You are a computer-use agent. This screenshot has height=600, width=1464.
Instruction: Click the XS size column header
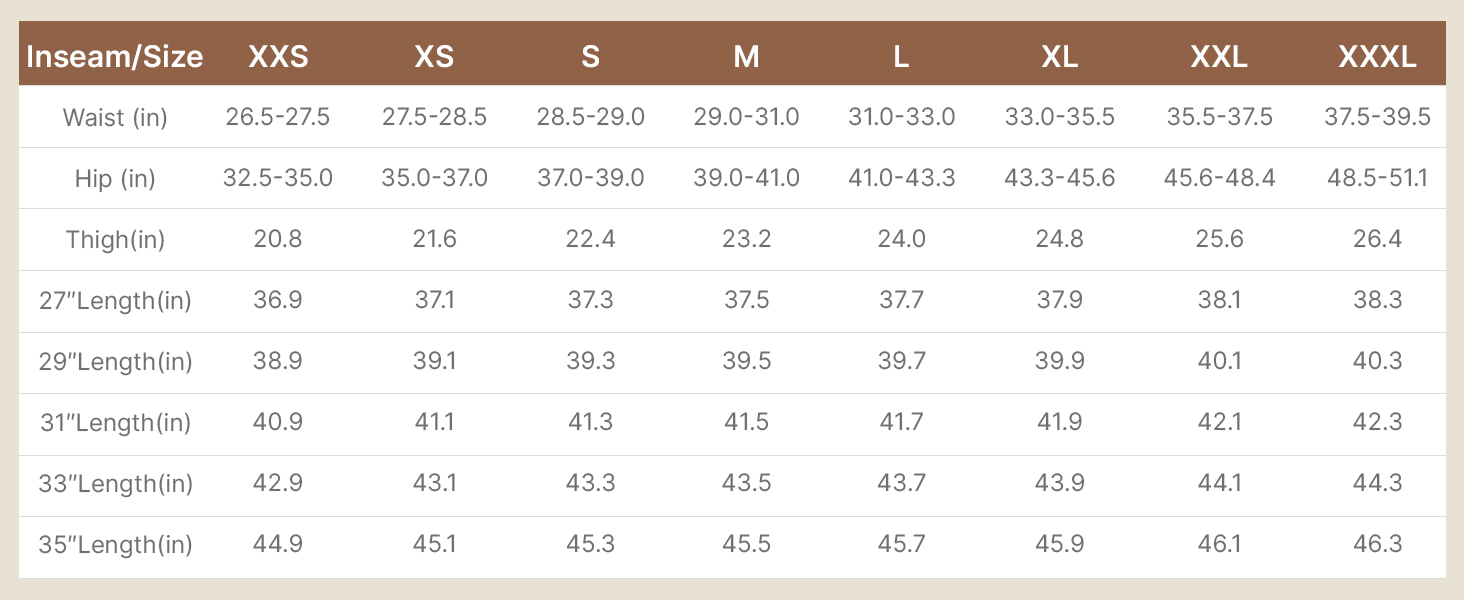click(x=434, y=56)
